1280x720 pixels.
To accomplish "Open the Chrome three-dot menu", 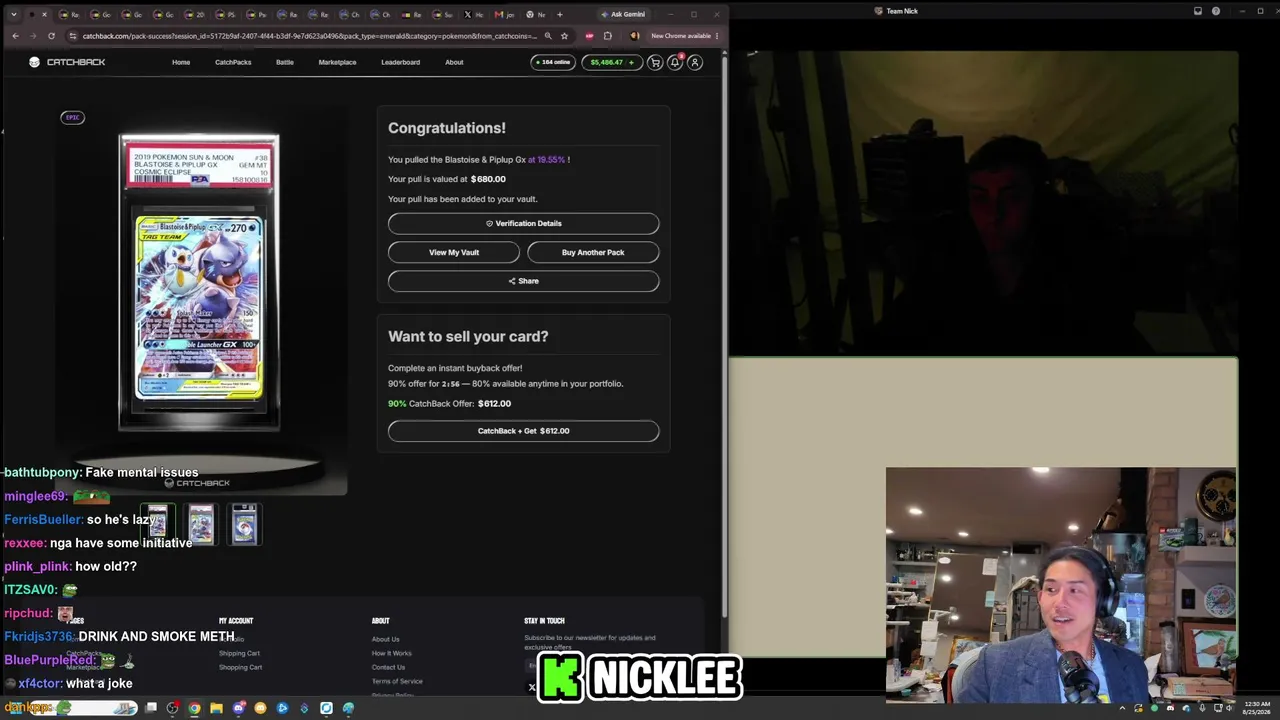I will tap(717, 36).
